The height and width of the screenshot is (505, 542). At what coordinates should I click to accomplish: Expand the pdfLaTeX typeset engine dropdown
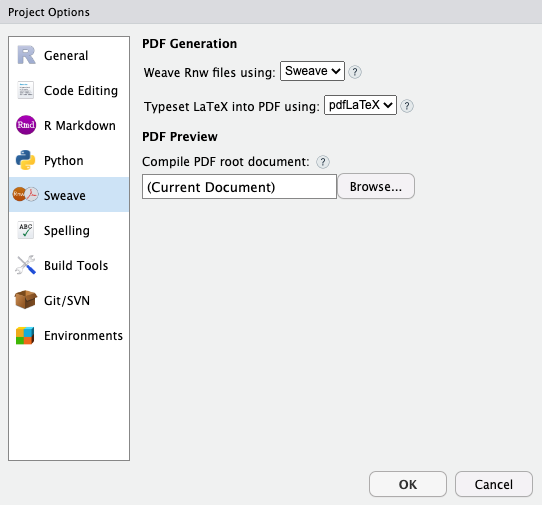point(360,105)
